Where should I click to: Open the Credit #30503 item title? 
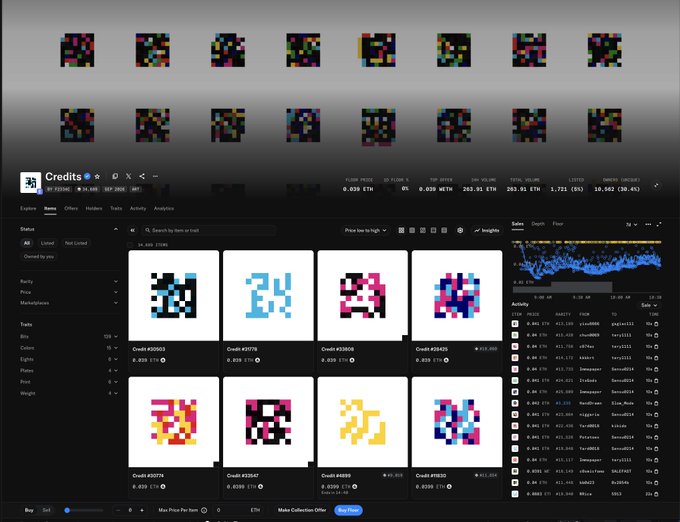(149, 349)
